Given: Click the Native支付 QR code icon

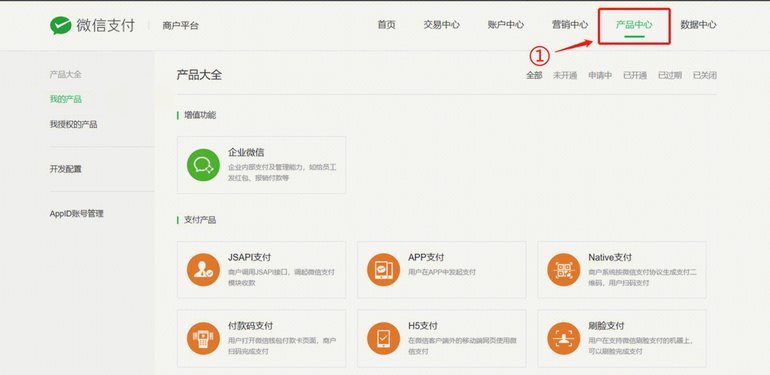Looking at the screenshot, I should (x=564, y=269).
